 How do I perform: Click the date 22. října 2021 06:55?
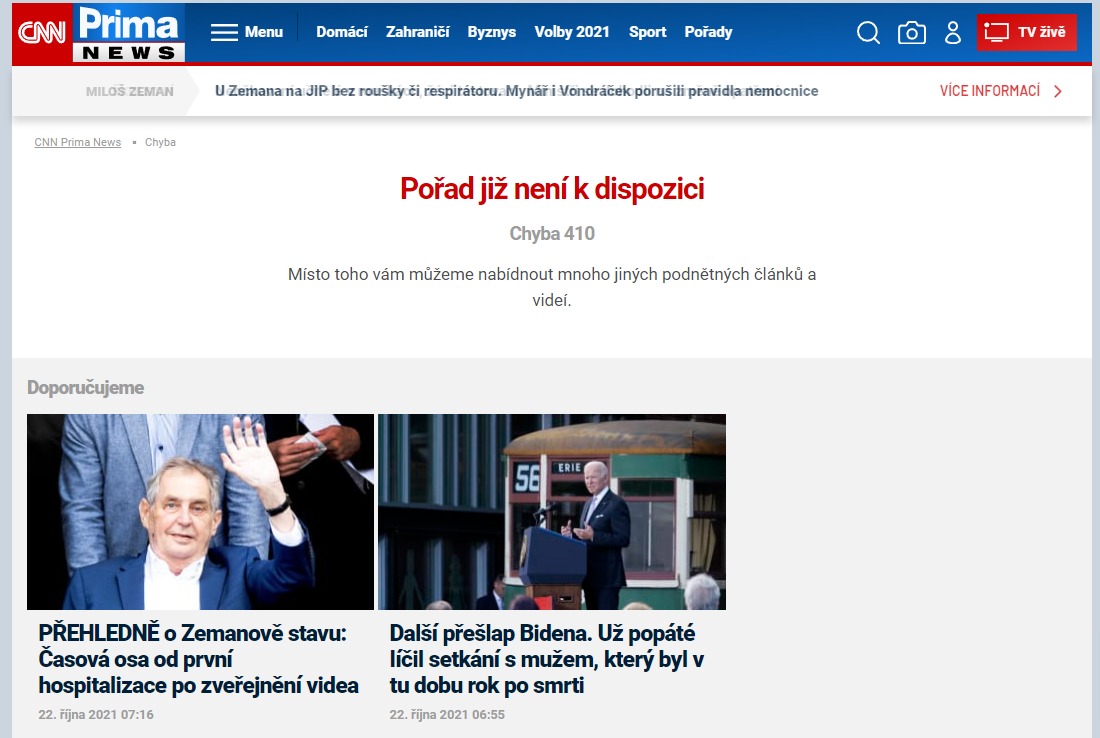point(447,715)
